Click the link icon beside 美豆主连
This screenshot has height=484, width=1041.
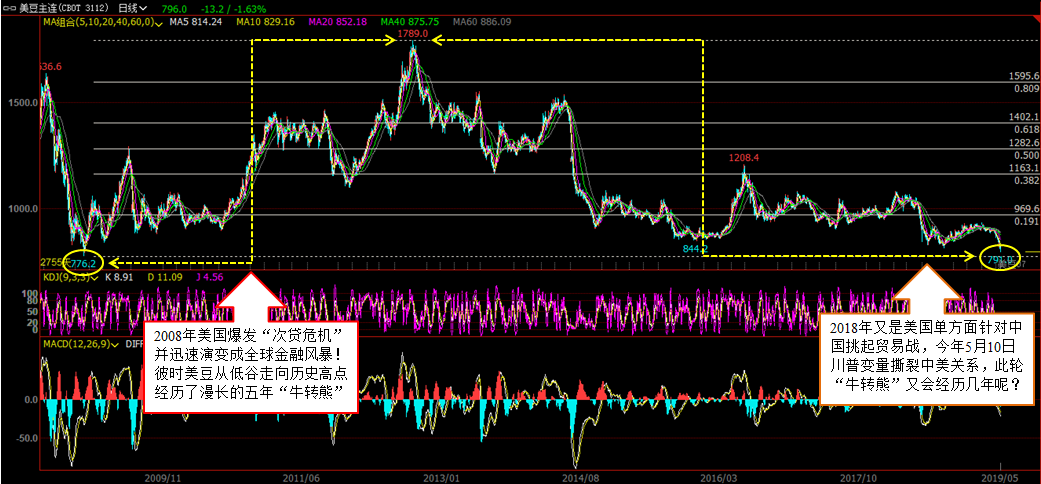(x=9, y=7)
